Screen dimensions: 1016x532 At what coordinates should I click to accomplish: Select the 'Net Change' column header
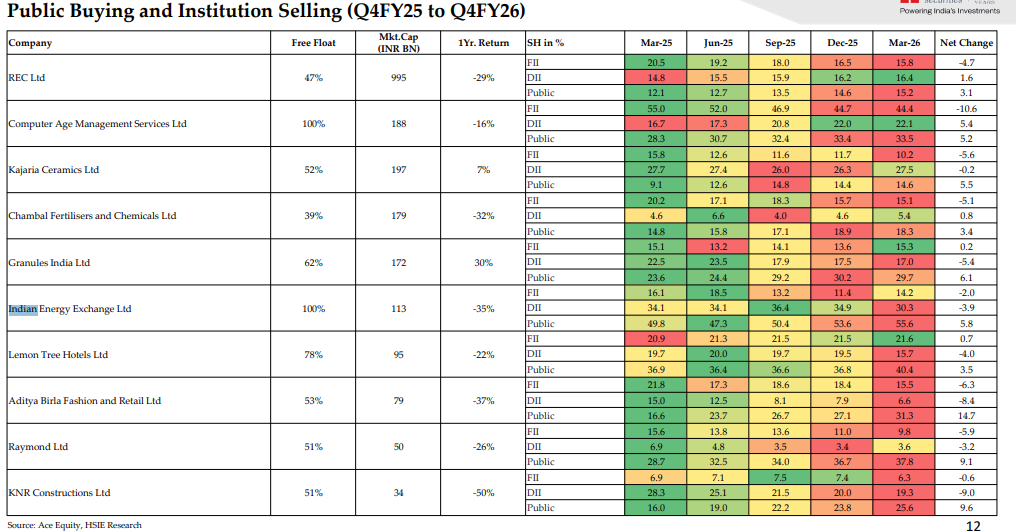point(966,43)
